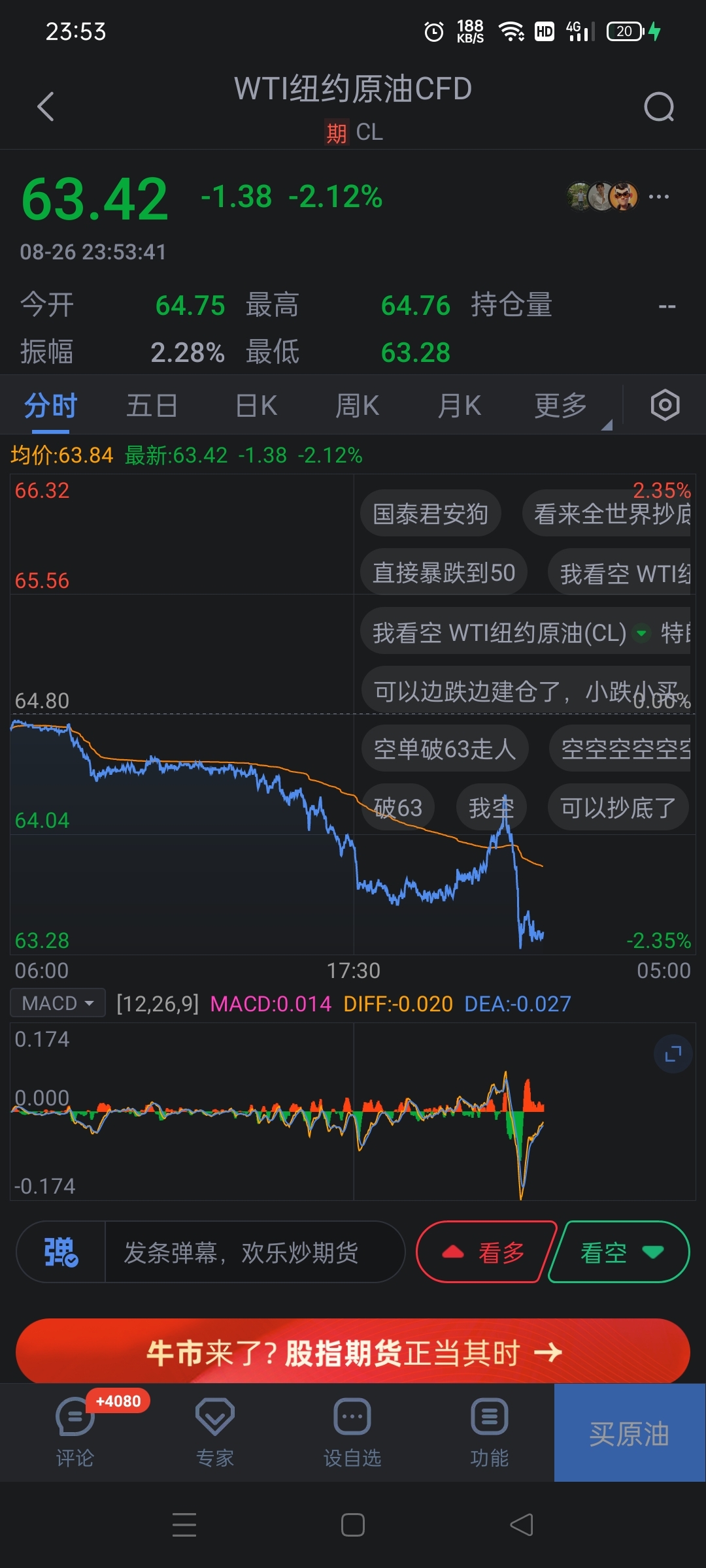The width and height of the screenshot is (706, 1568).
Task: Tap the MACD:0.014 value
Action: [271, 1003]
